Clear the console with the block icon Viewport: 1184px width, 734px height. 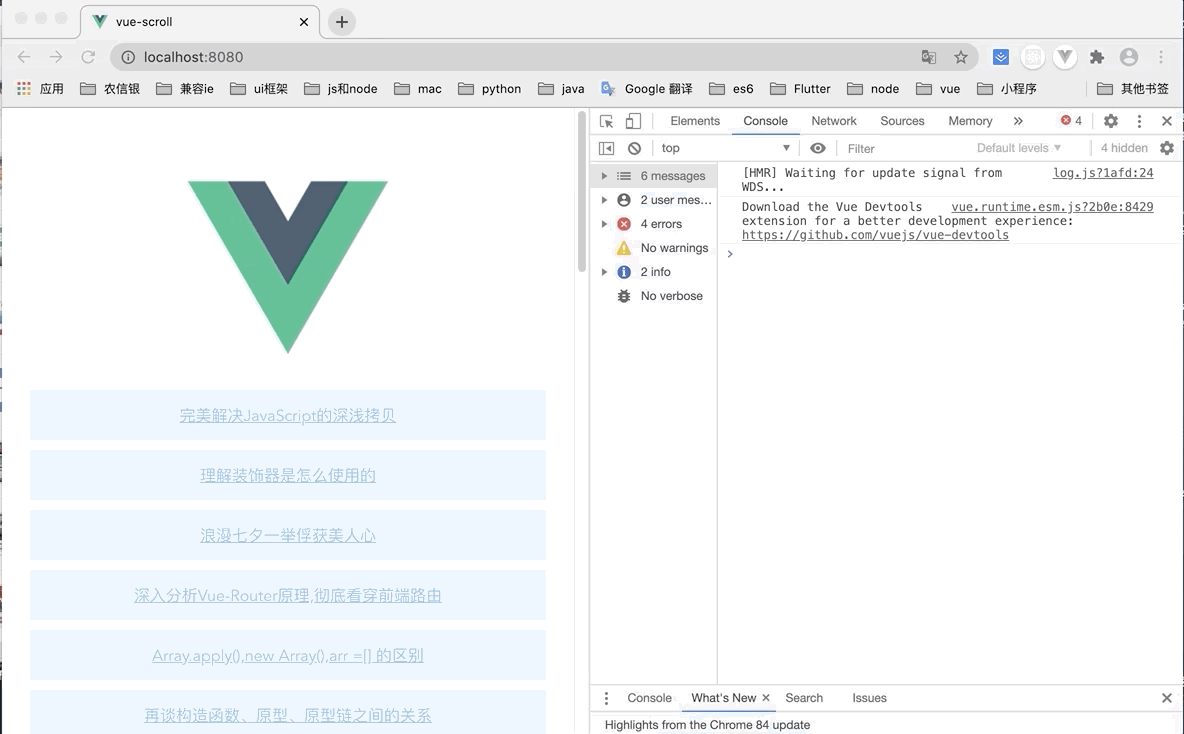(634, 148)
